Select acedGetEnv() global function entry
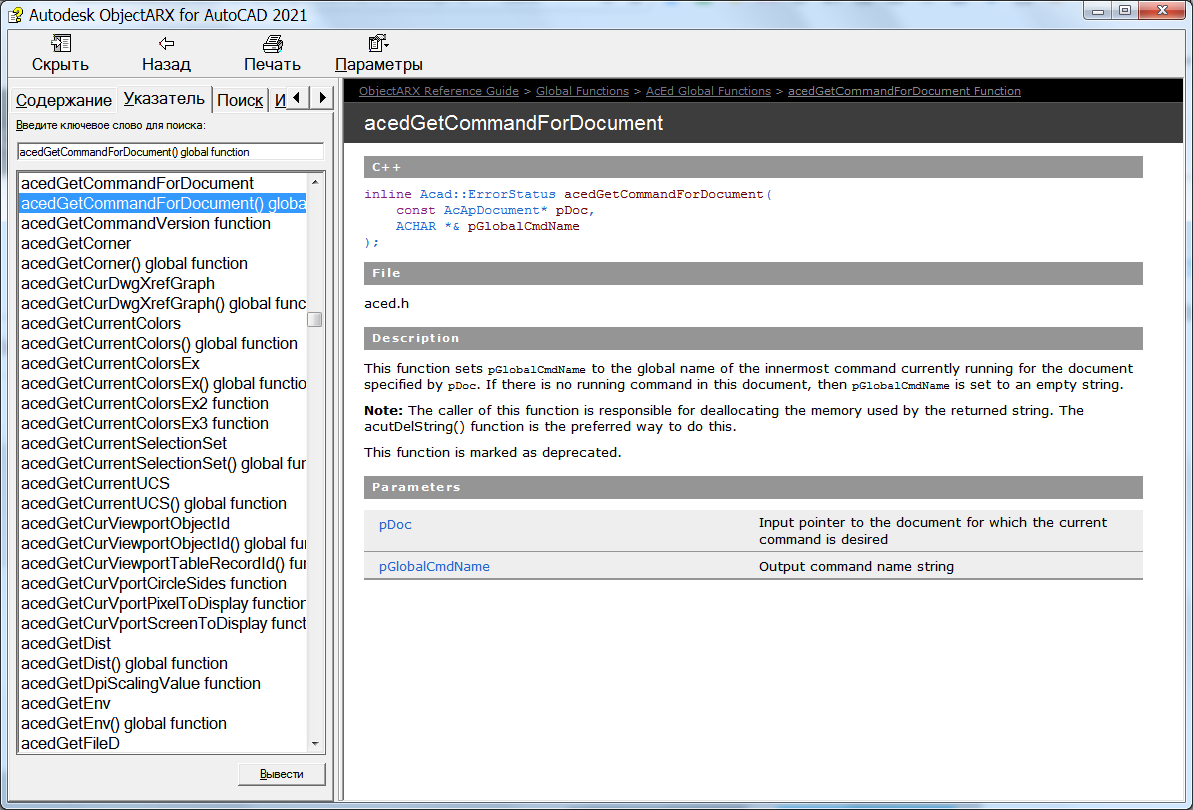Screen dimensions: 1193x810 [x=163, y=724]
